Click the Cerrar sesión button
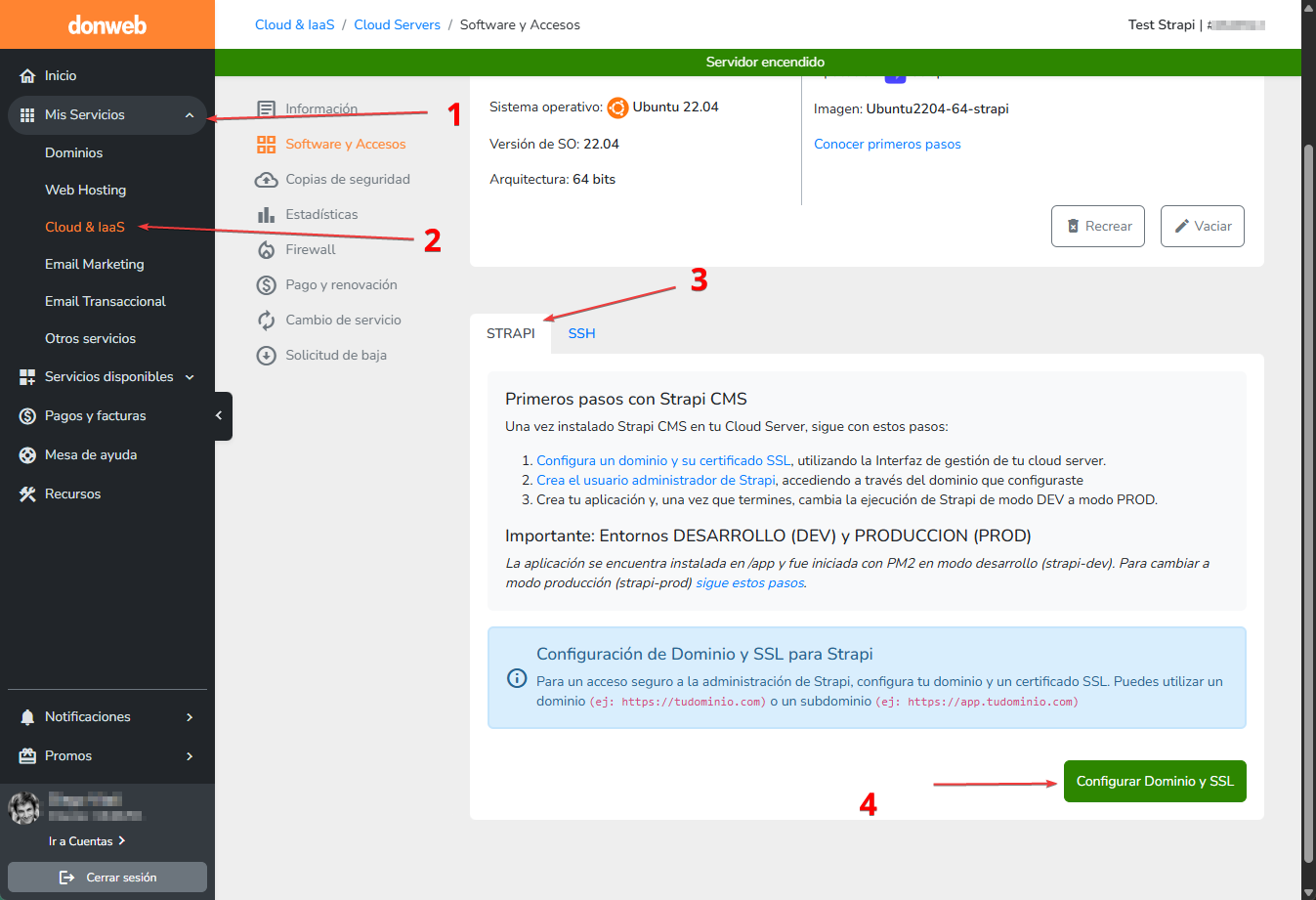The height and width of the screenshot is (900, 1316). pos(107,878)
